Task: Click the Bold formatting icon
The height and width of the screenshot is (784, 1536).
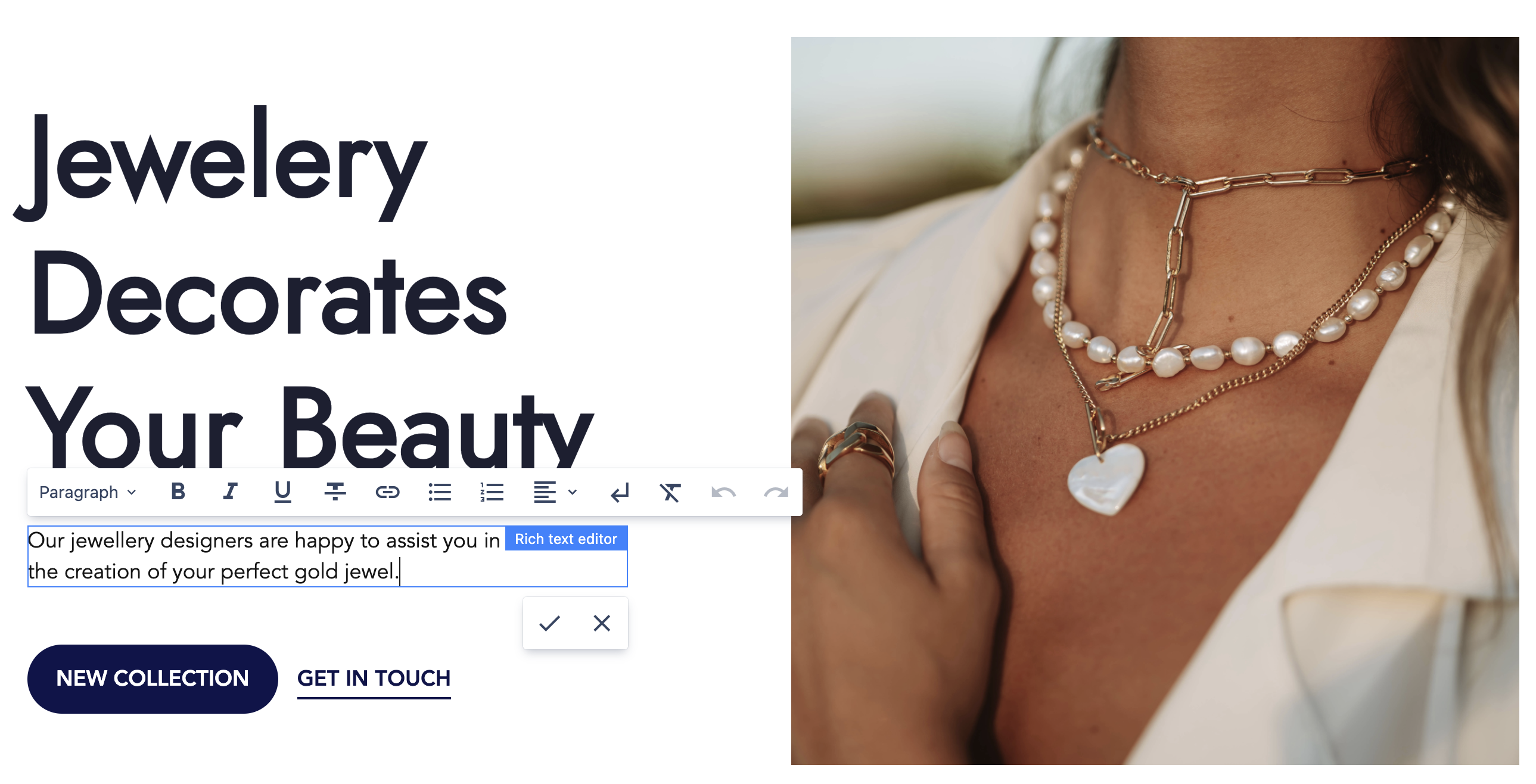Action: [x=178, y=491]
